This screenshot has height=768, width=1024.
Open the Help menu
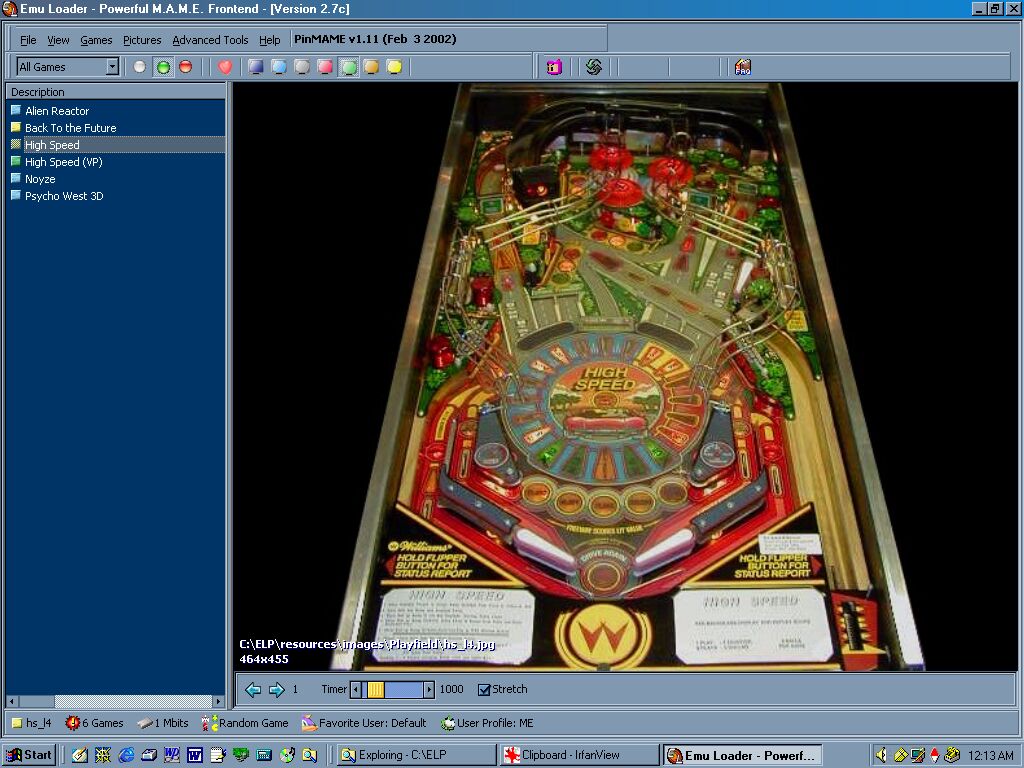(x=269, y=40)
